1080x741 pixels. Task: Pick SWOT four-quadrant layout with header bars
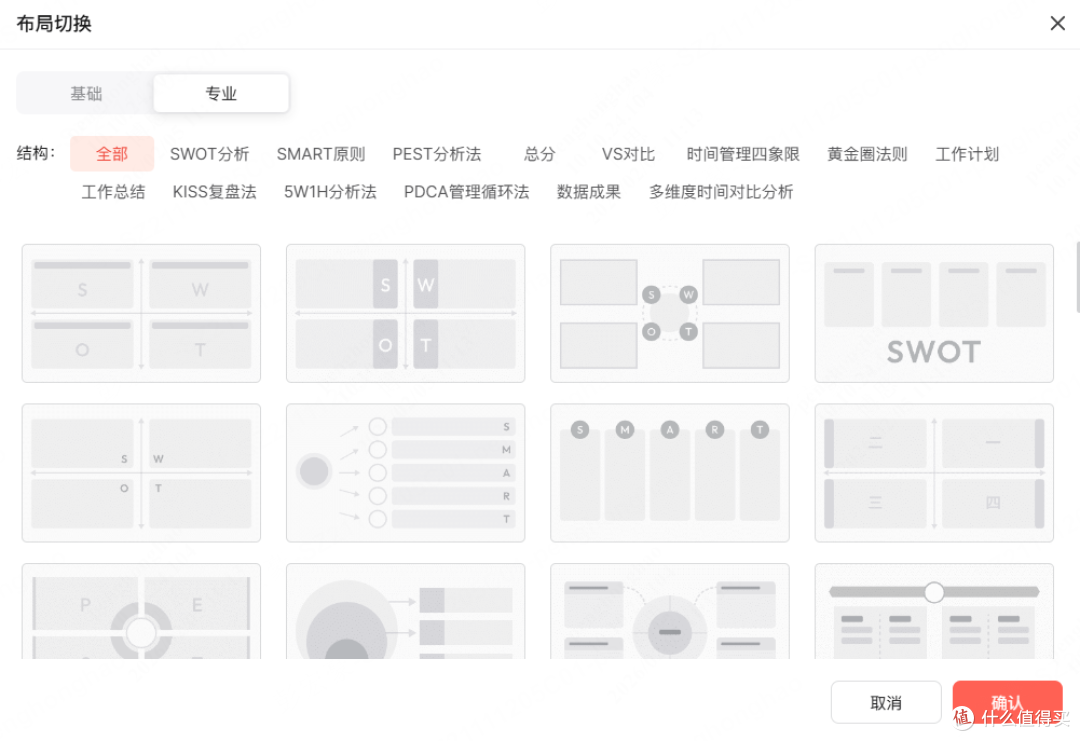[141, 313]
